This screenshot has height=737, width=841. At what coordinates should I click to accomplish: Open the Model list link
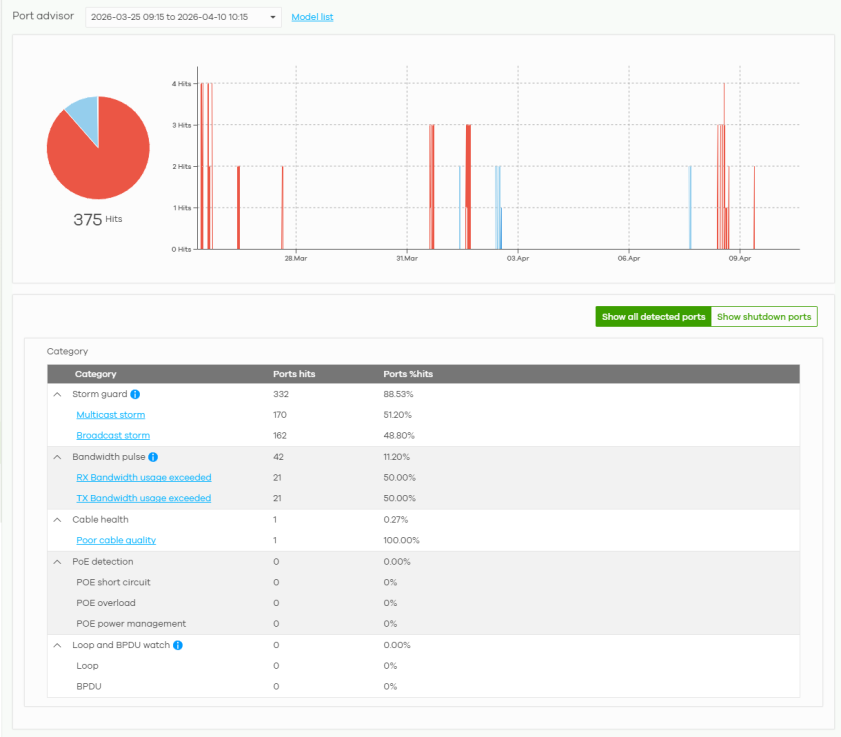tap(312, 17)
